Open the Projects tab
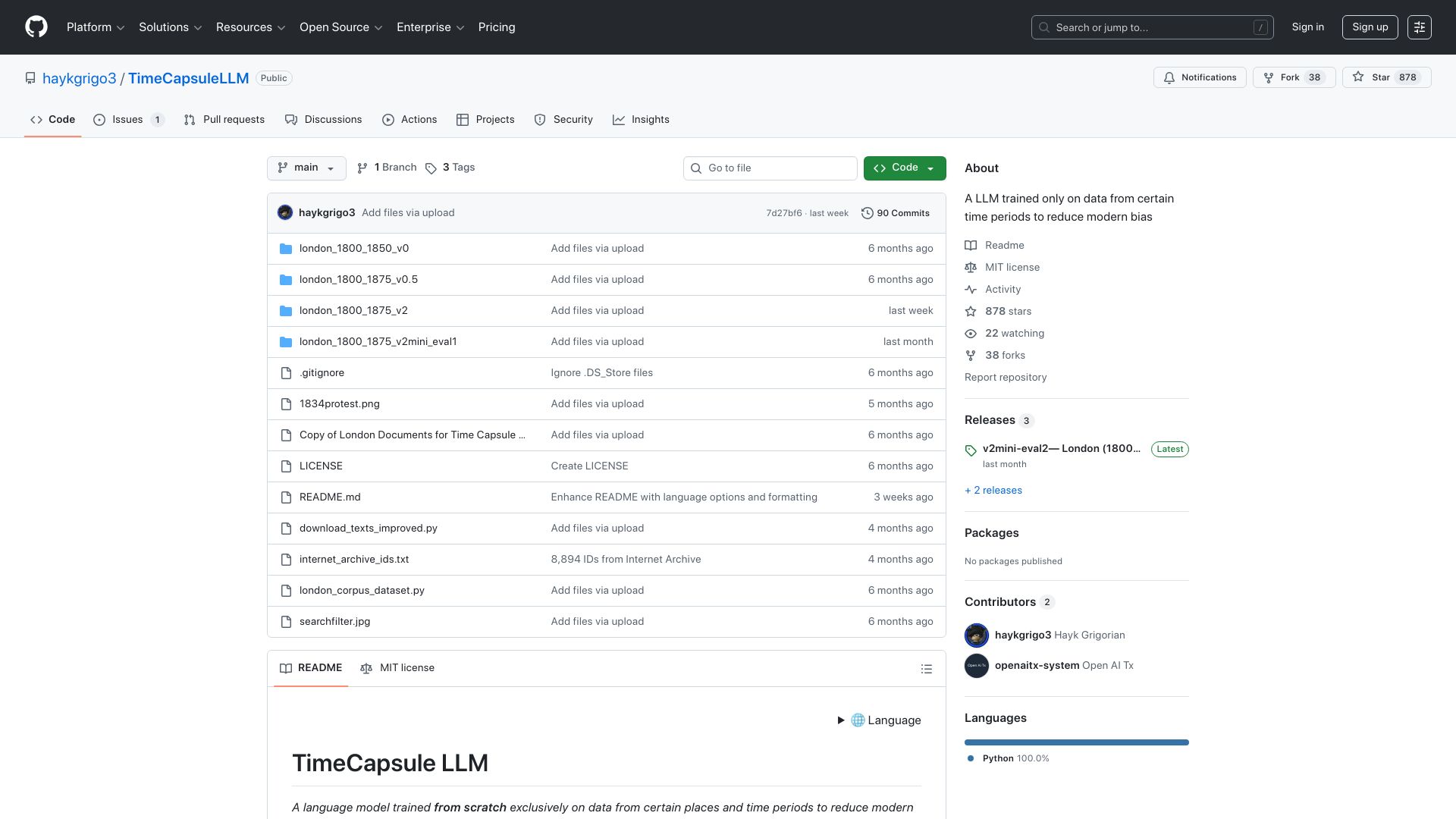The height and width of the screenshot is (819, 1456). 485,120
